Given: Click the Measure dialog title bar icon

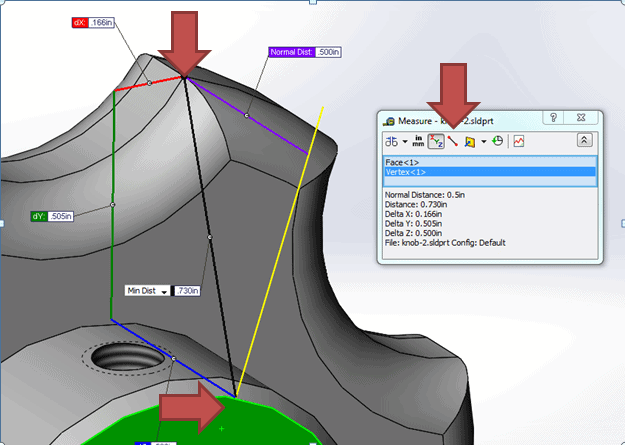Looking at the screenshot, I should (389, 121).
